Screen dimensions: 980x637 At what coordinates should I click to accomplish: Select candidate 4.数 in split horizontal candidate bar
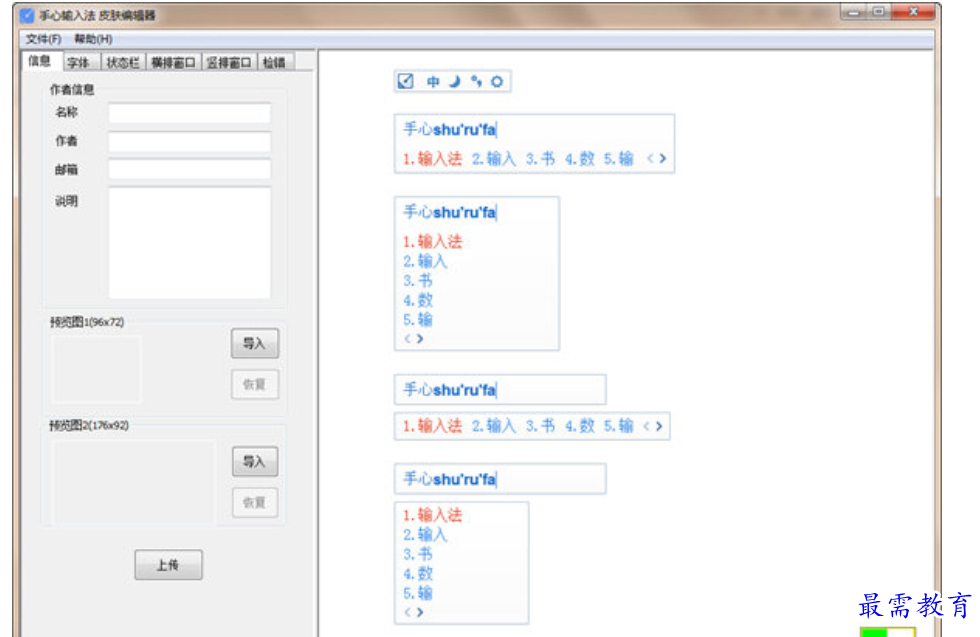pyautogui.click(x=579, y=426)
